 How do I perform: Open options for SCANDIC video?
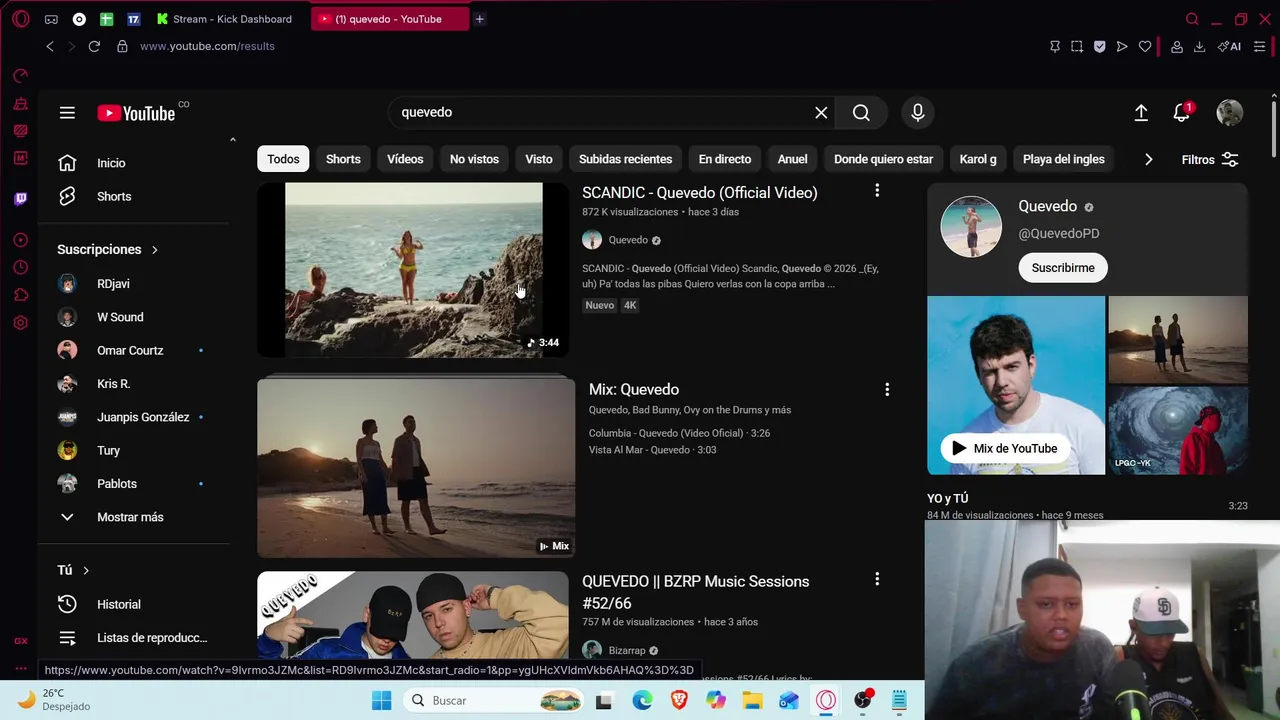pyautogui.click(x=877, y=191)
